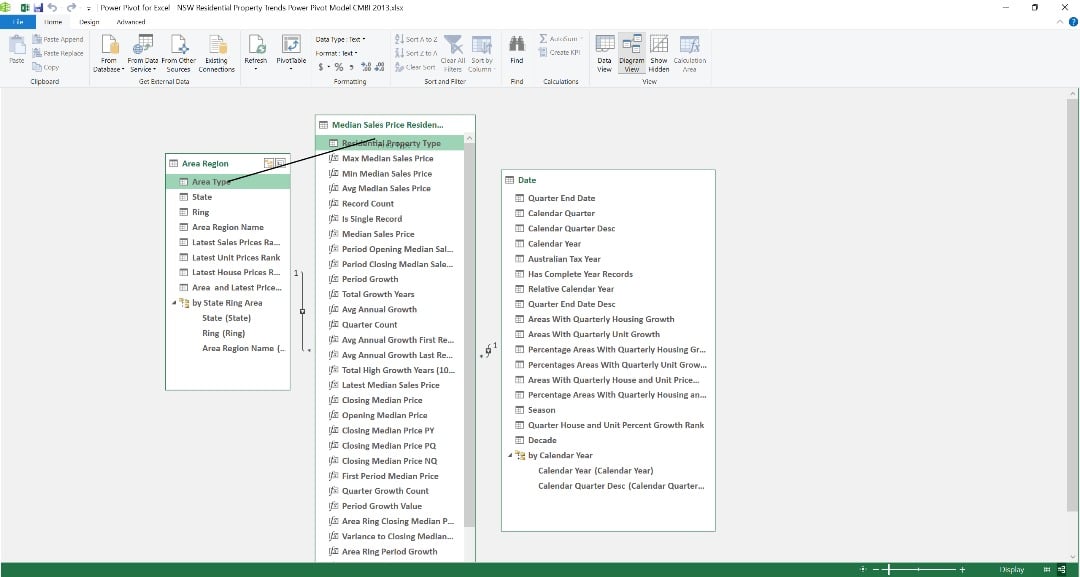The image size is (1080, 577).
Task: Open the PivotTable dropdown
Action: (x=291, y=54)
